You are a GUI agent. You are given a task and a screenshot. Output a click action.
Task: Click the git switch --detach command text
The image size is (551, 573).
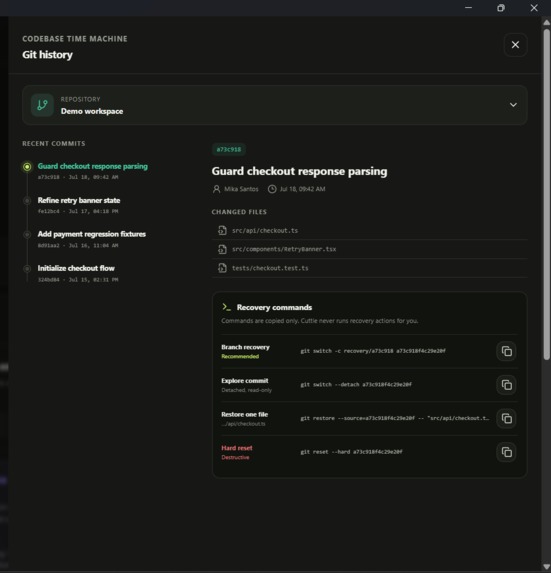click(356, 384)
